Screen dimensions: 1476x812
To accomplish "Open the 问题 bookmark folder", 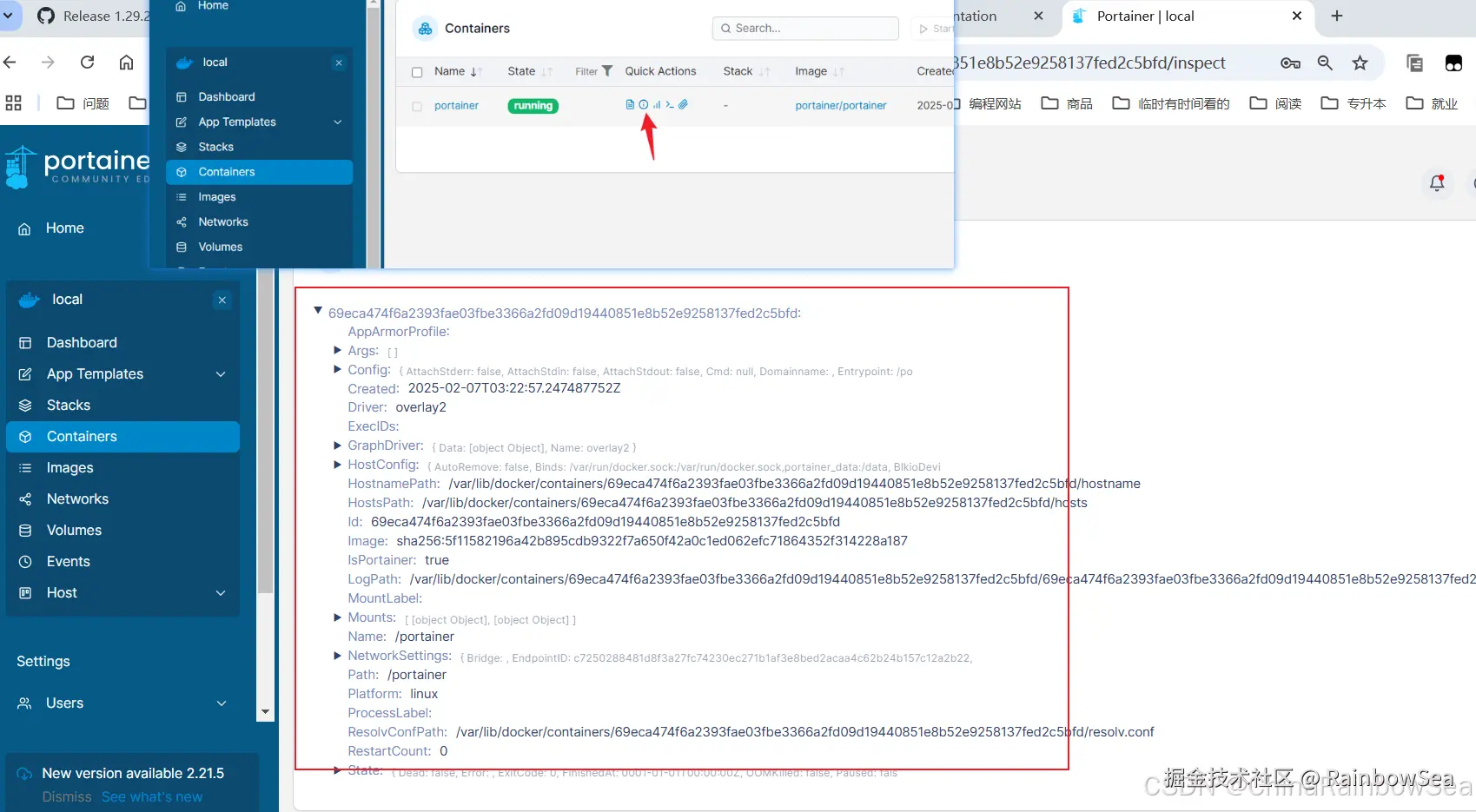I will (x=83, y=103).
